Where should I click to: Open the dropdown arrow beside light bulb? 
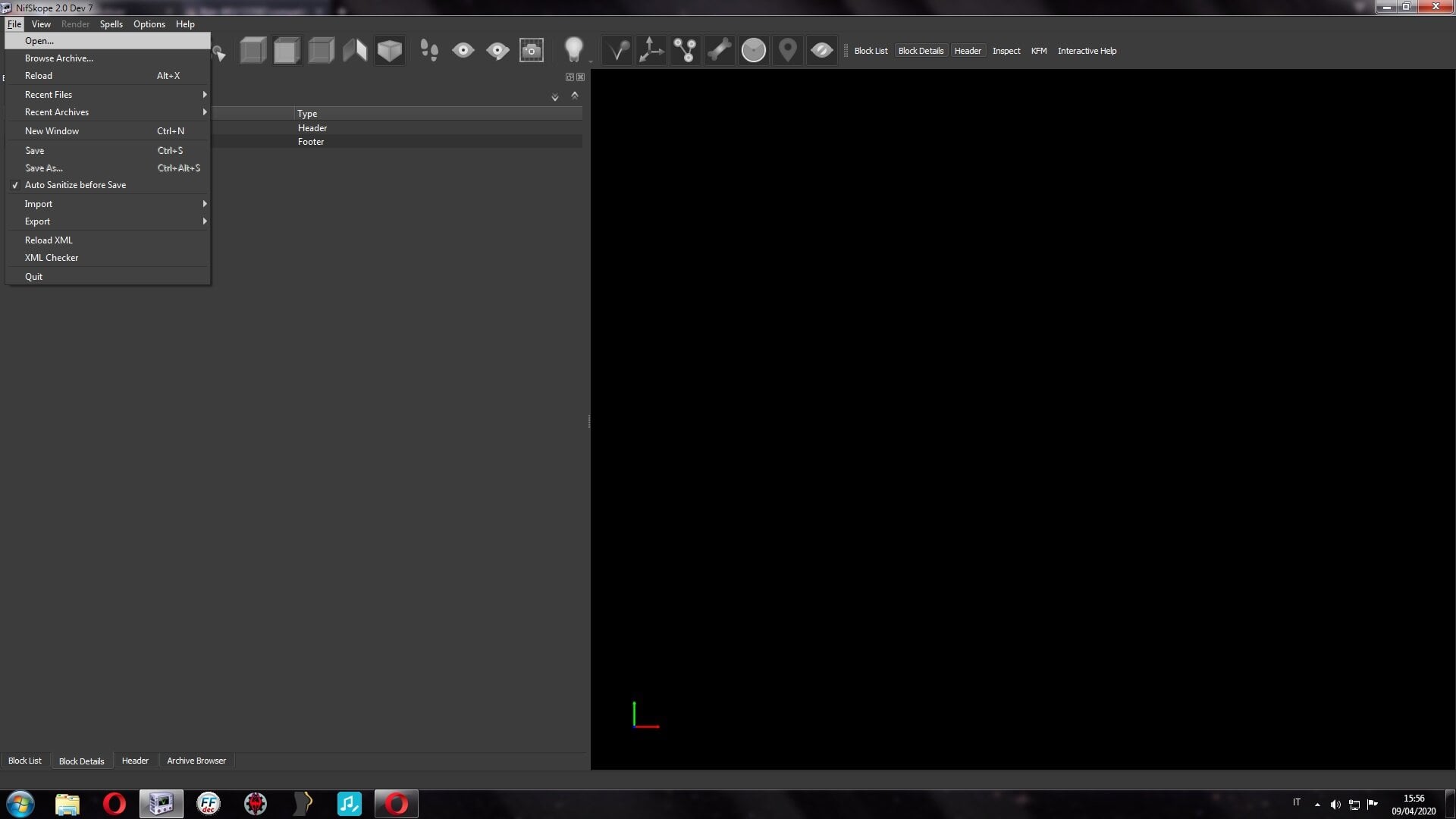pyautogui.click(x=591, y=61)
